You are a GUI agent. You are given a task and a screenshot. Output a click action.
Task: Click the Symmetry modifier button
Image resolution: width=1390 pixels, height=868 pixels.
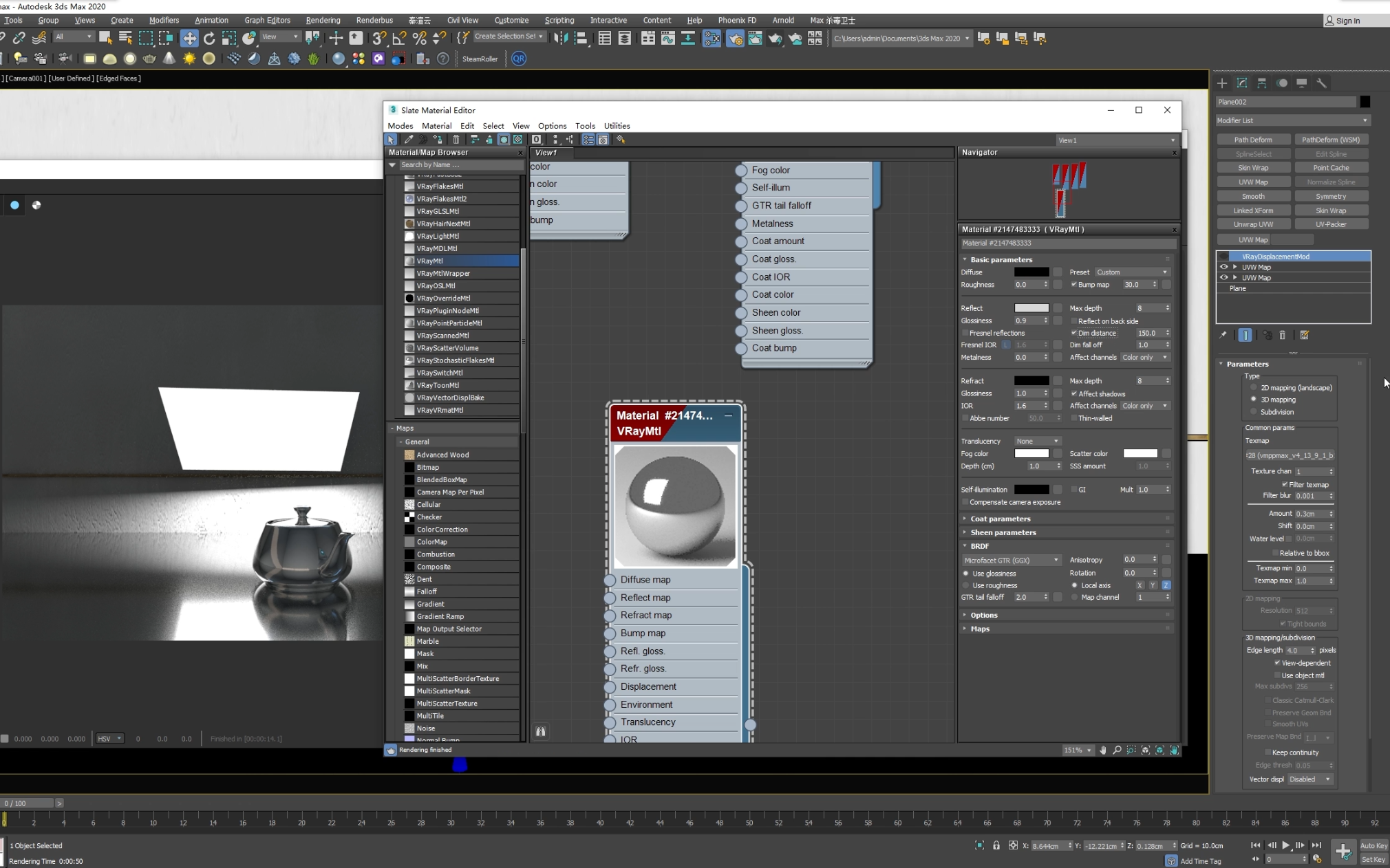tap(1331, 196)
